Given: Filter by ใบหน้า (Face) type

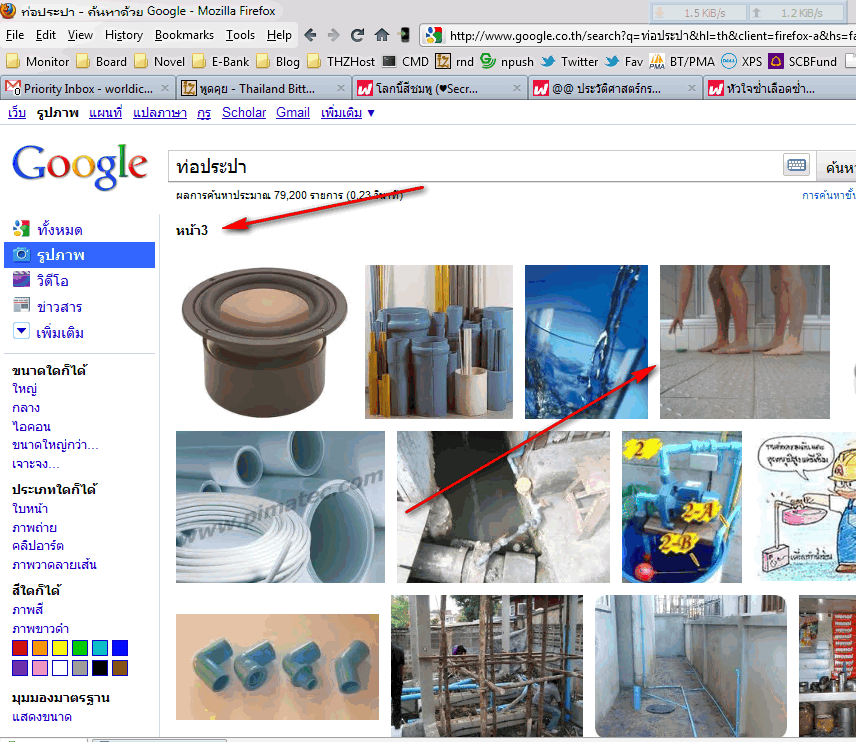Looking at the screenshot, I should [x=30, y=508].
